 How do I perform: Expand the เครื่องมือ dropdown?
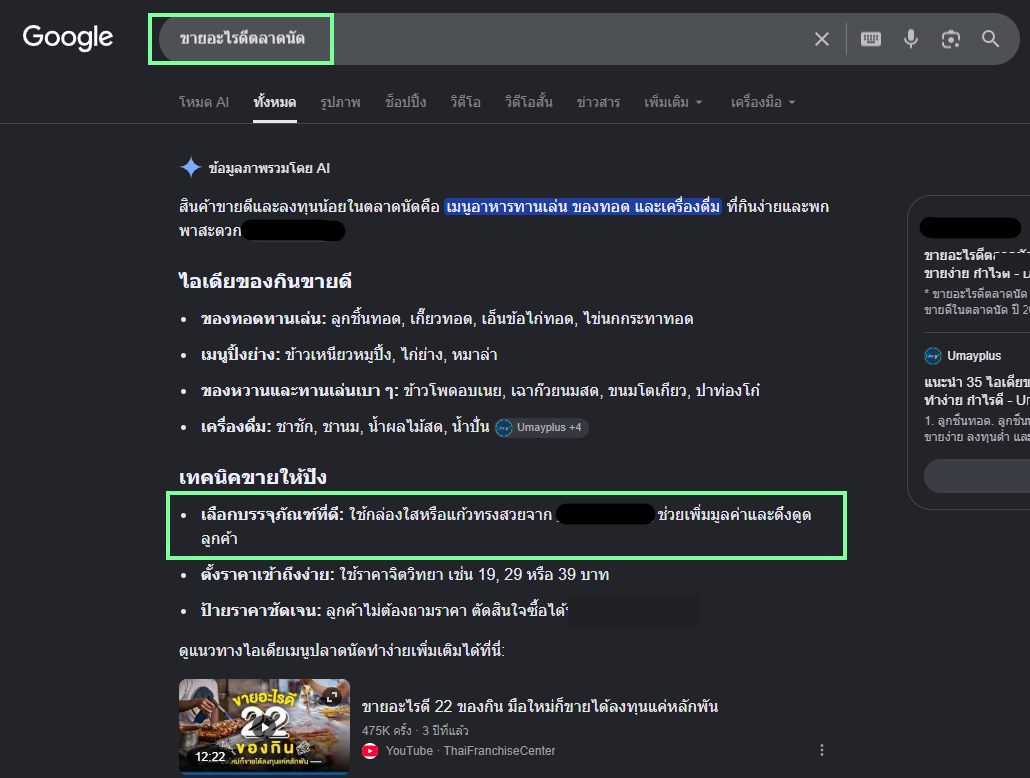coord(763,103)
